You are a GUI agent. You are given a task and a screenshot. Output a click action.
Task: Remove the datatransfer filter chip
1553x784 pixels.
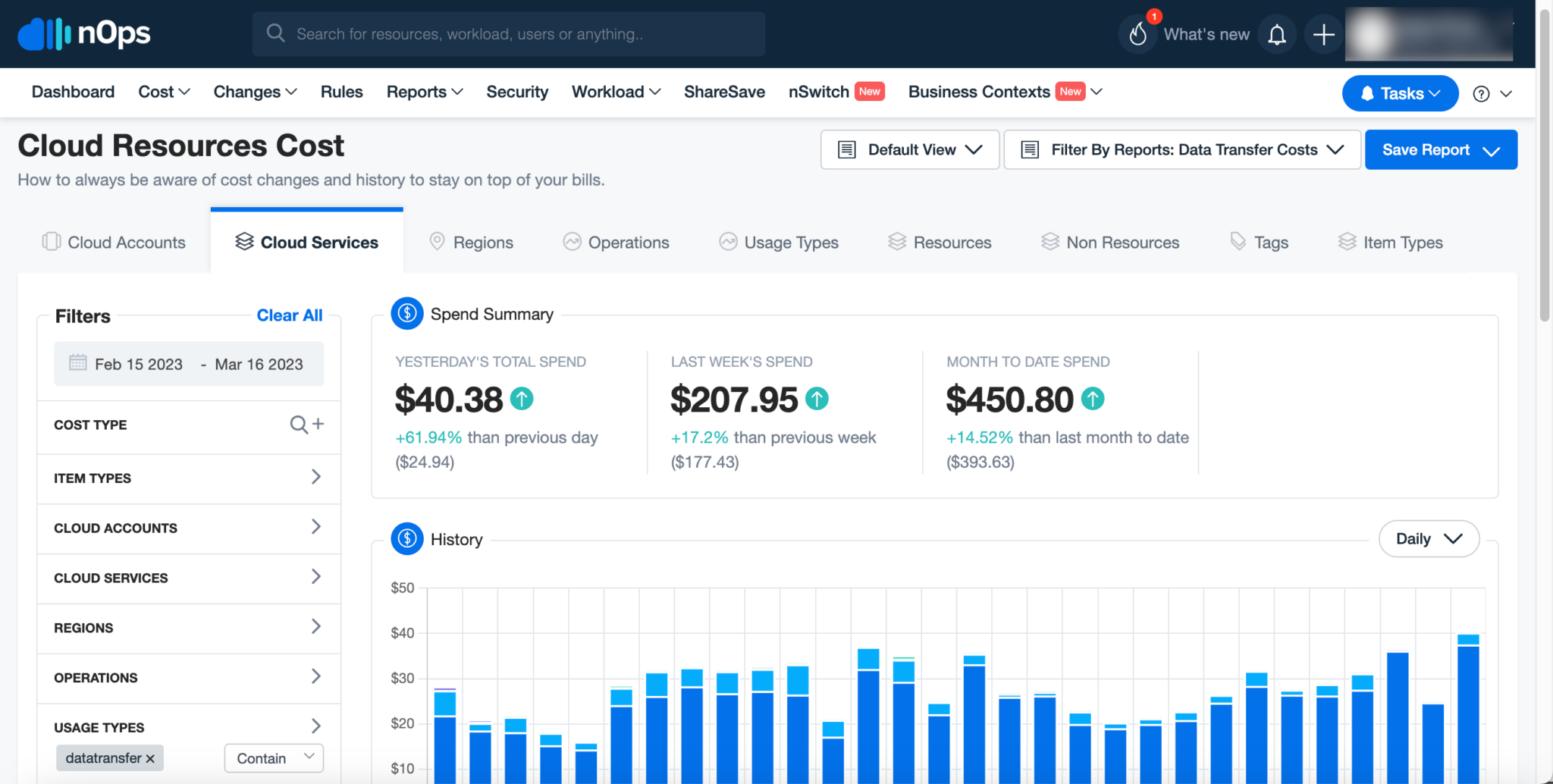click(151, 757)
